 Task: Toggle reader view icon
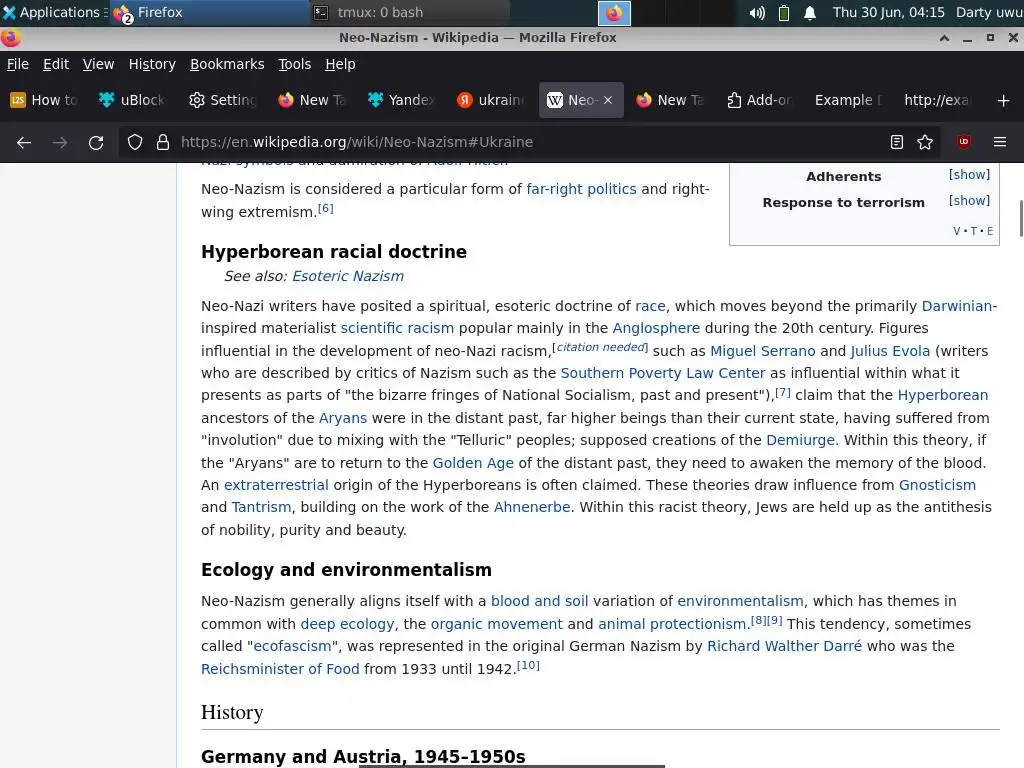tap(897, 142)
